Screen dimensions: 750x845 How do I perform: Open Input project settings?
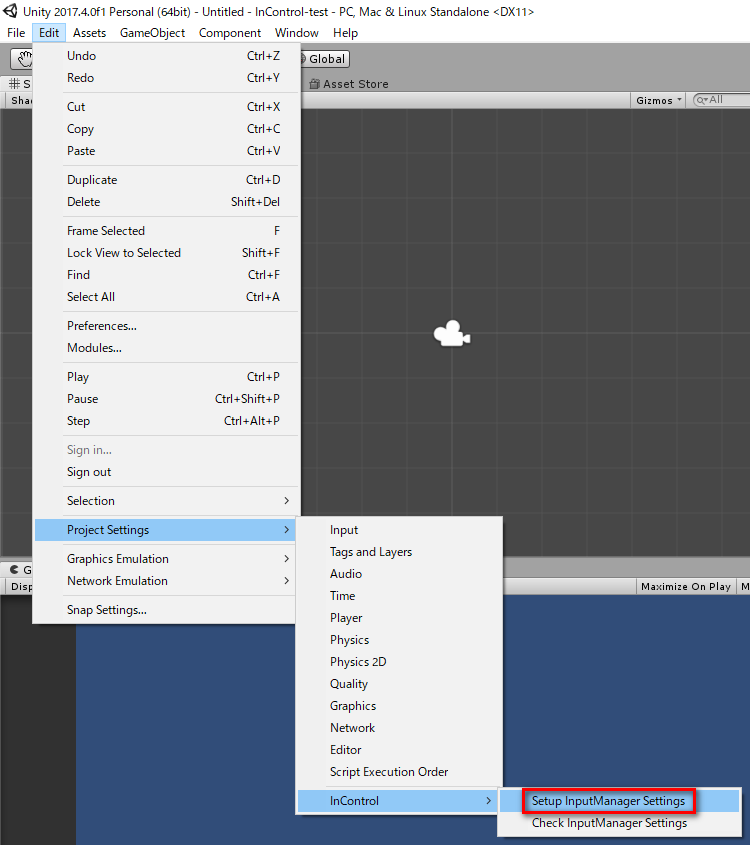click(x=399, y=530)
